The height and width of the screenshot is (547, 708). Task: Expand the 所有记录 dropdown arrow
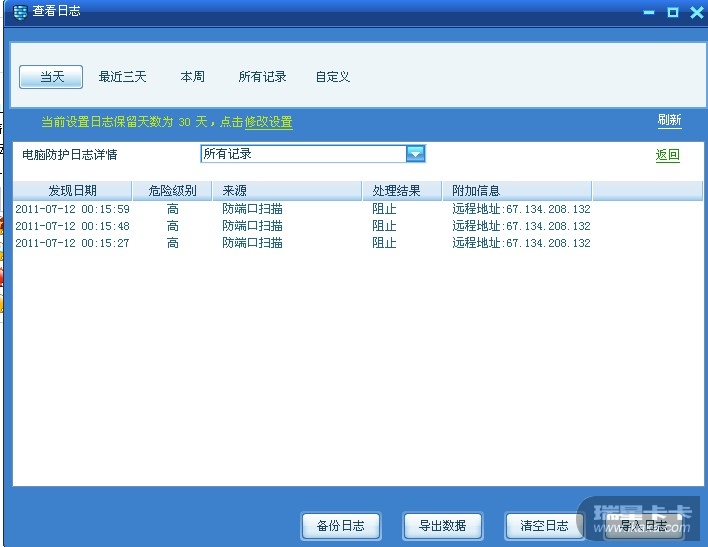[x=415, y=154]
